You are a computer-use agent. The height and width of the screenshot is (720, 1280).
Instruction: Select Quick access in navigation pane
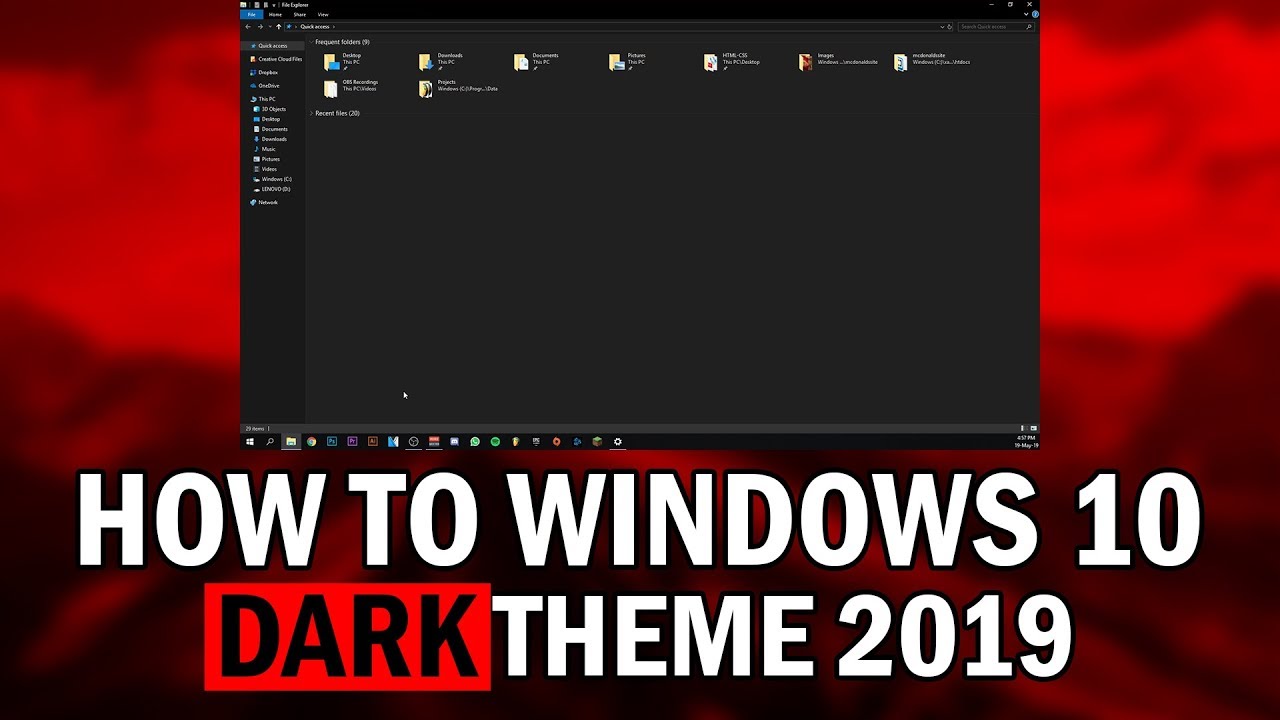[273, 46]
